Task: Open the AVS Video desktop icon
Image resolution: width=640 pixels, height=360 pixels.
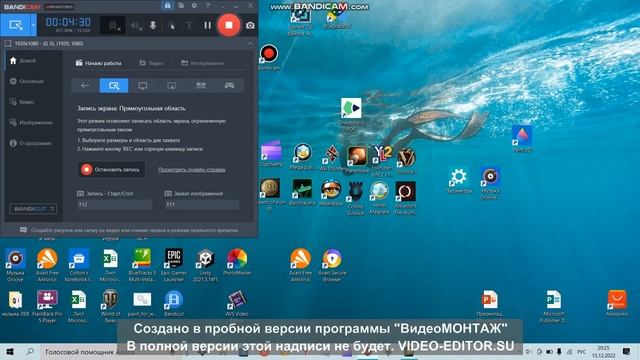Action: pyautogui.click(x=237, y=303)
